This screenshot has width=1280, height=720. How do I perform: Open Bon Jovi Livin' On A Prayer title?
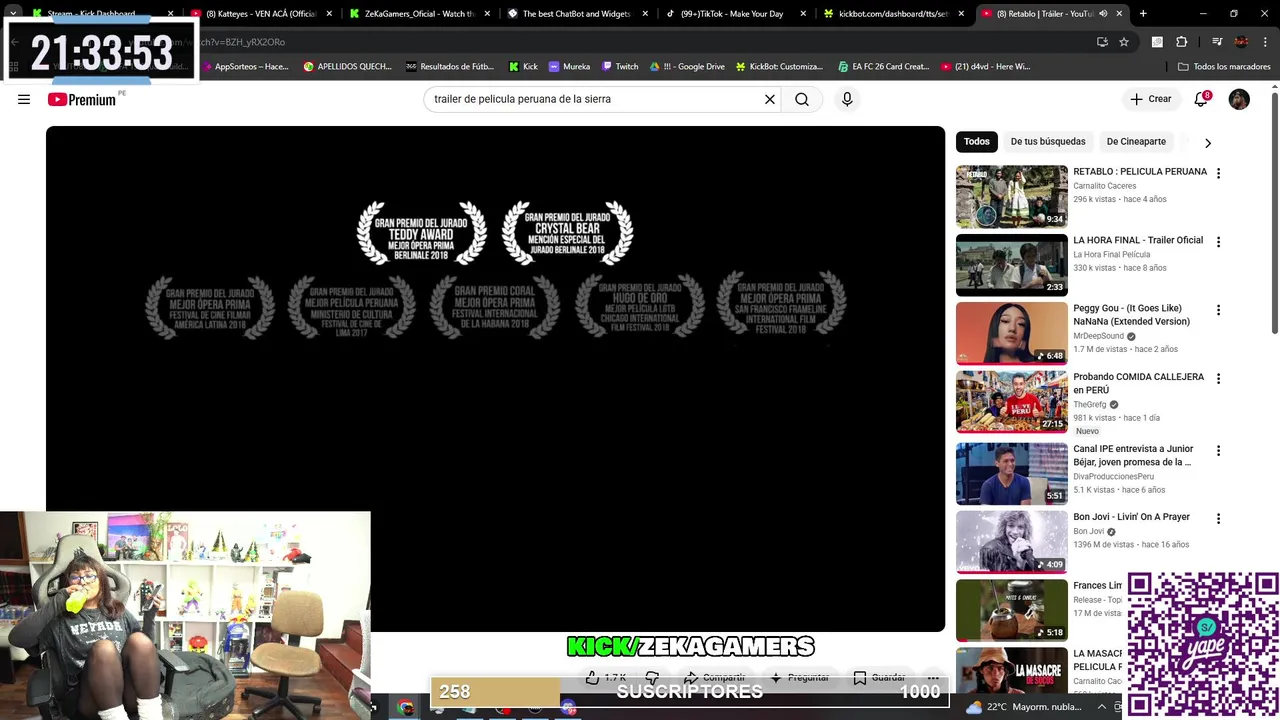(1131, 517)
